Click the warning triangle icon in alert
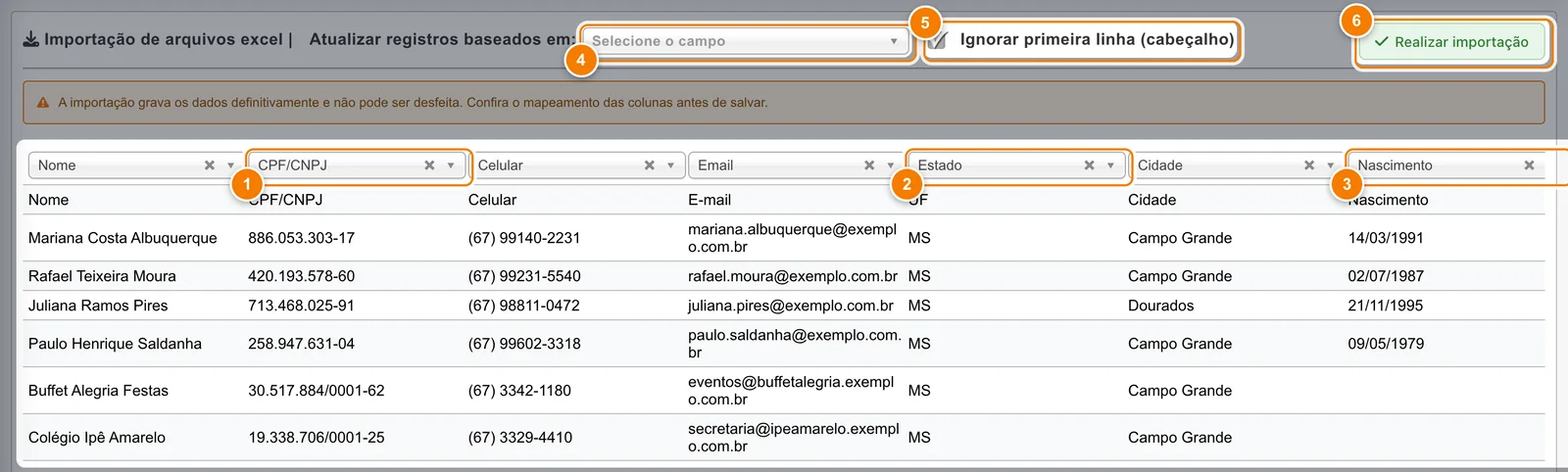Screen dimensions: 1568x472 coord(43,102)
